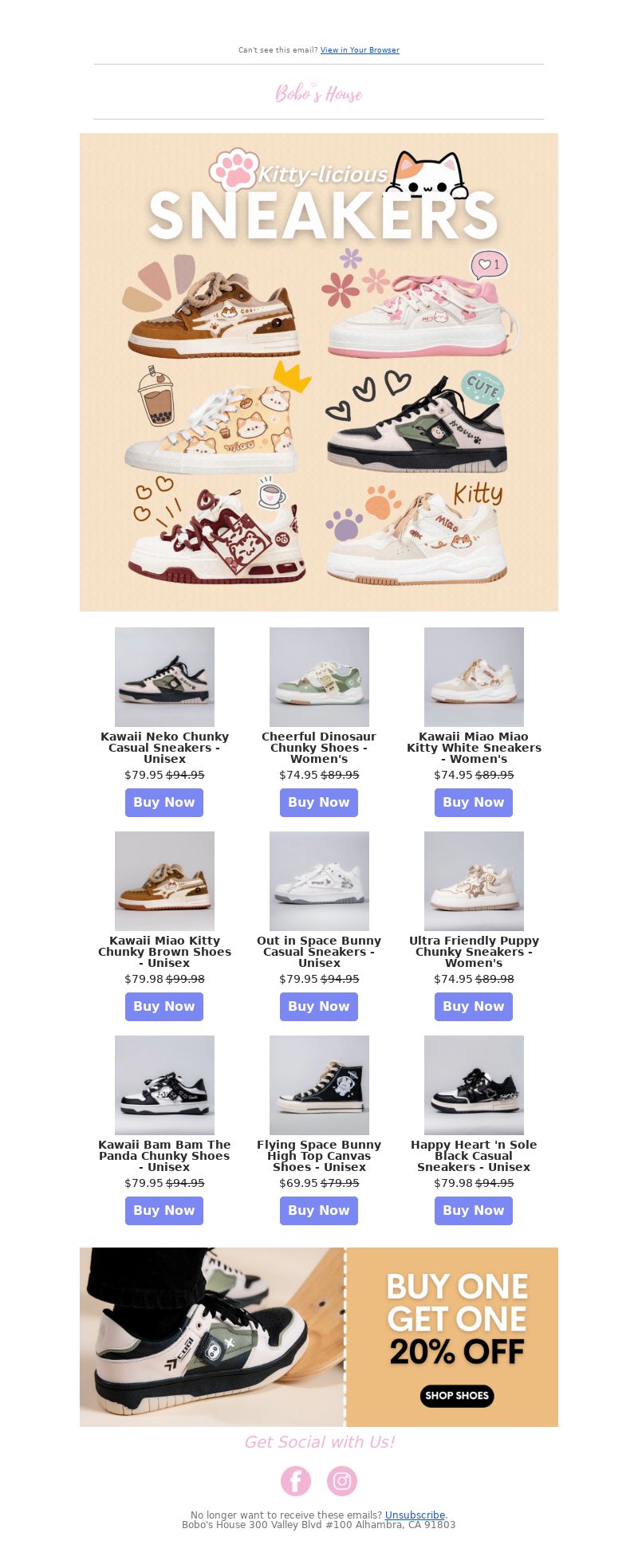Buy the Happy Heart 'n Sole Black Sneakers

click(474, 1210)
